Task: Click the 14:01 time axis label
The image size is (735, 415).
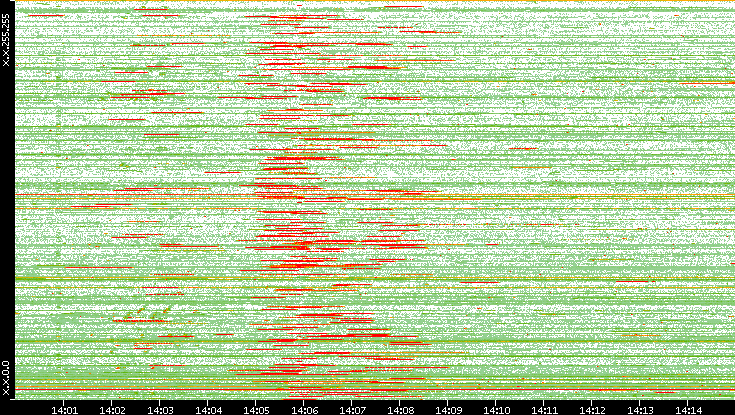Action: 64,410
